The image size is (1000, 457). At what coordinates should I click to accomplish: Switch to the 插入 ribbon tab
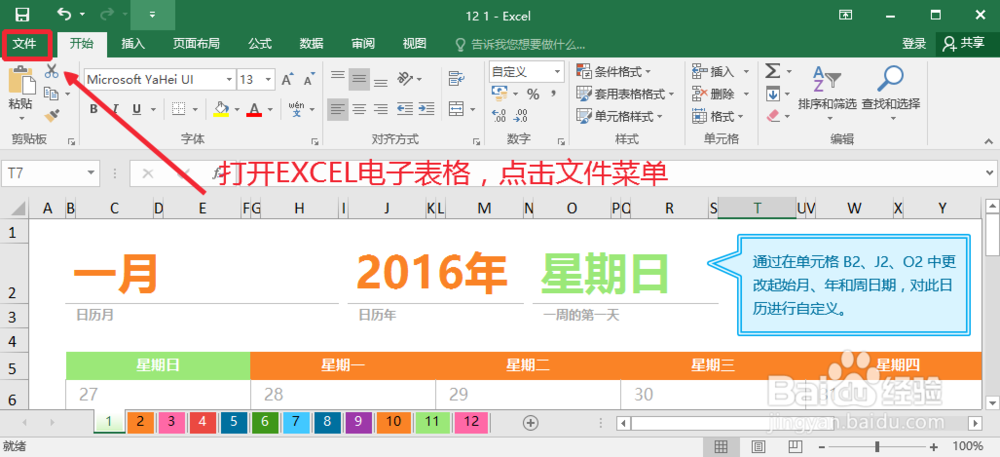pos(133,43)
